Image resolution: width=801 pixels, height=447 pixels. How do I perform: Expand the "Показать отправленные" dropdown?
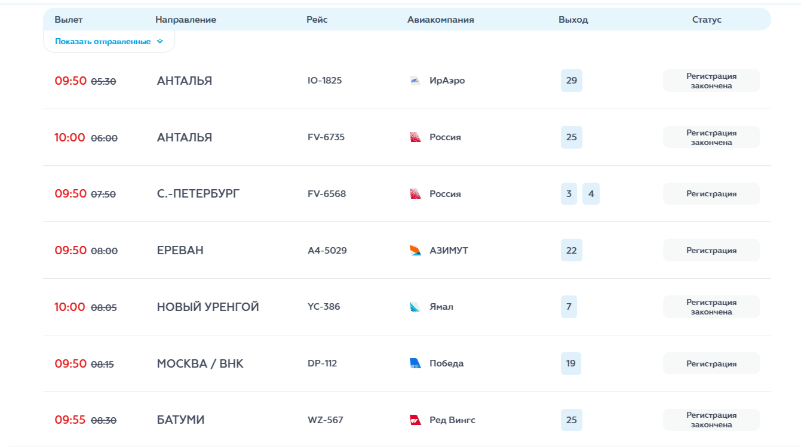[109, 41]
